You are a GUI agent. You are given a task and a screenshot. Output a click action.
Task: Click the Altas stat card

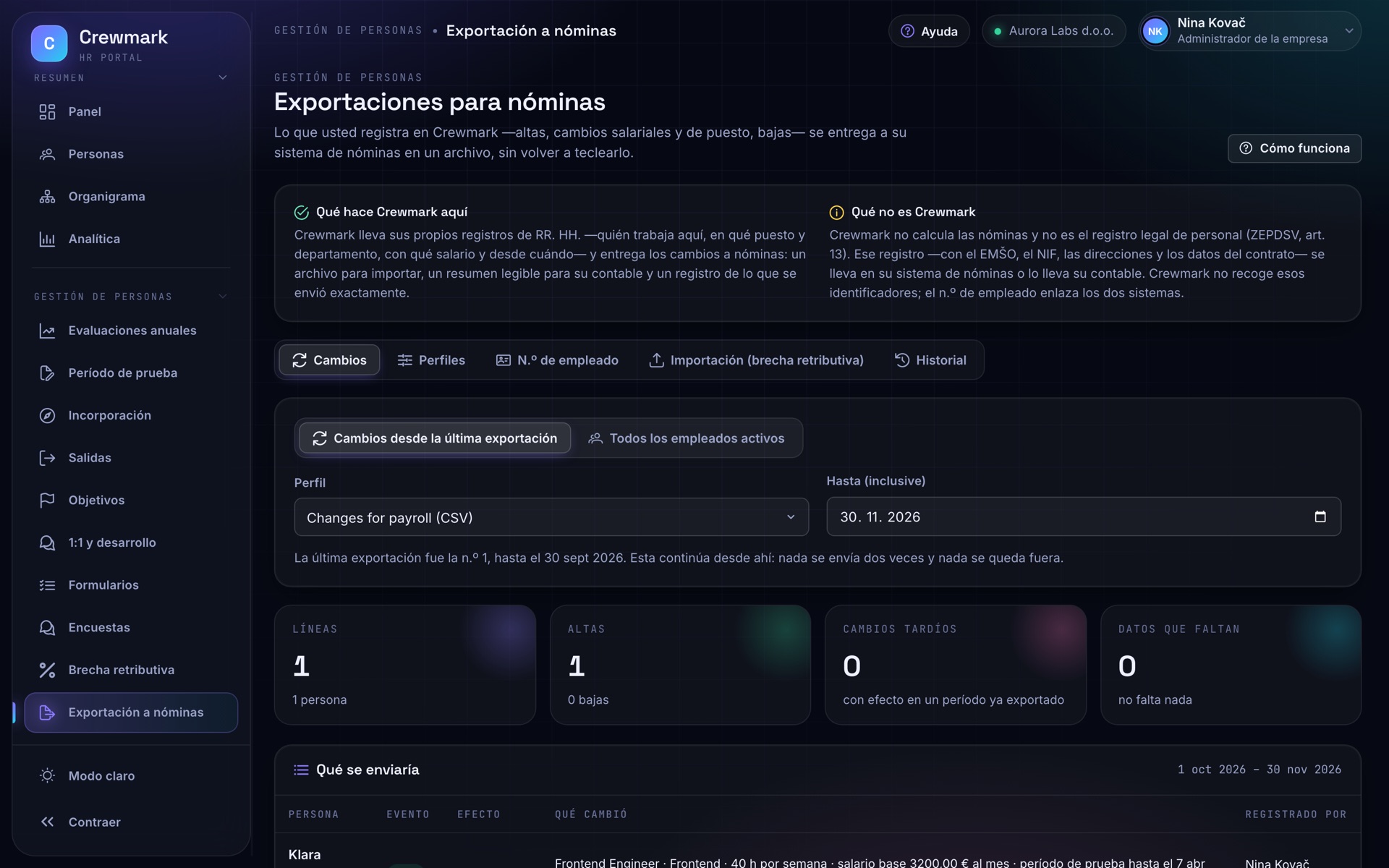pos(680,665)
